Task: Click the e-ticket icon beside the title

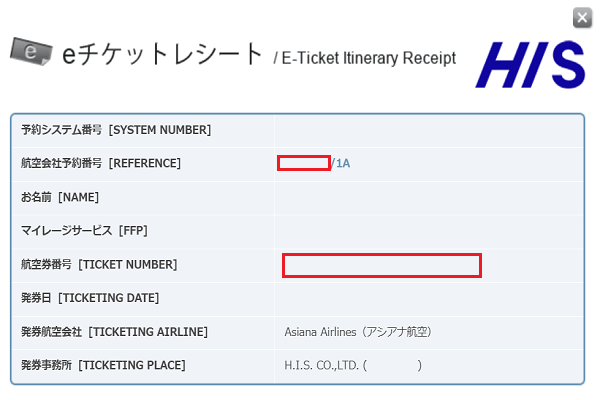Action: [x=29, y=50]
